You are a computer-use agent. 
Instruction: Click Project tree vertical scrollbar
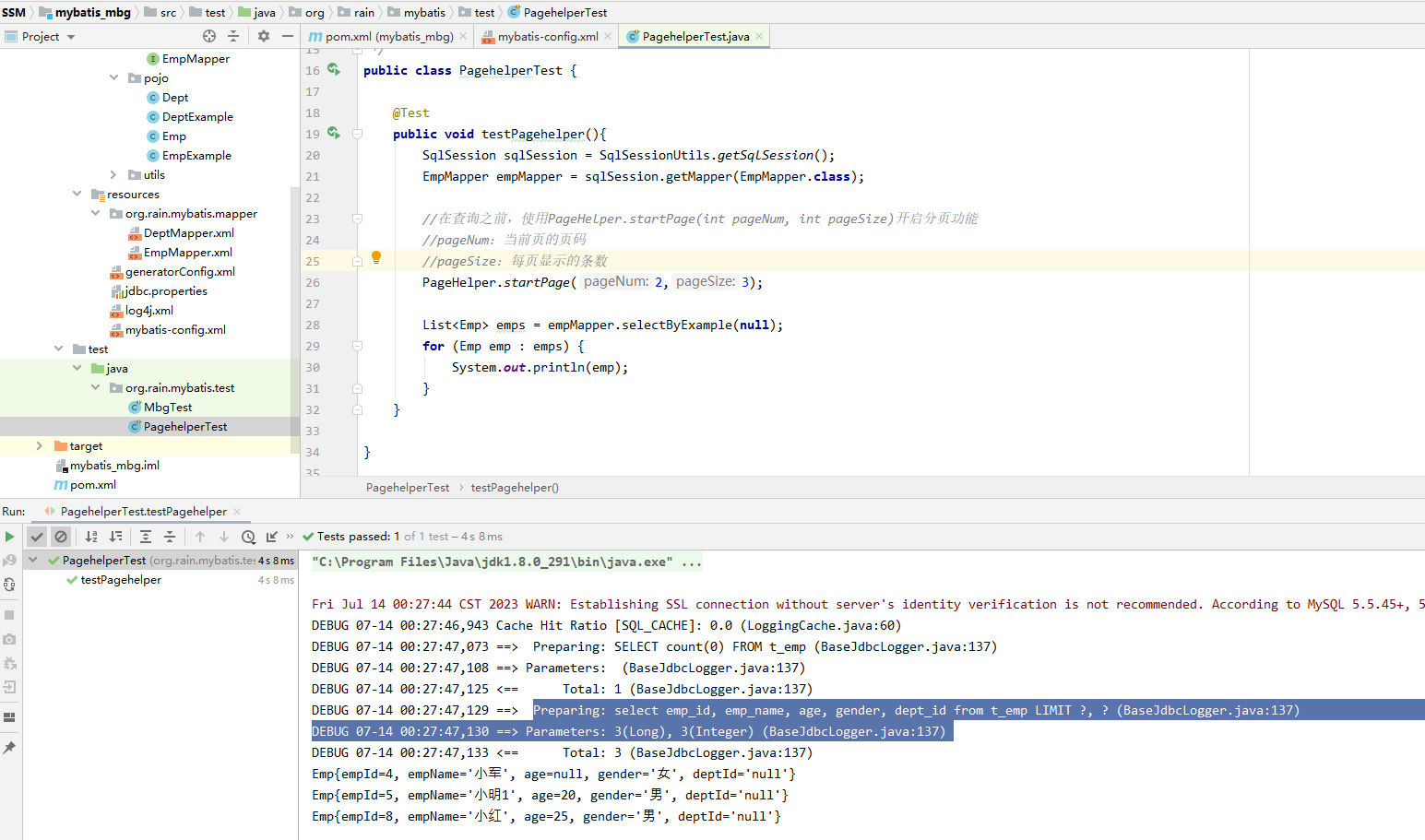(x=295, y=318)
